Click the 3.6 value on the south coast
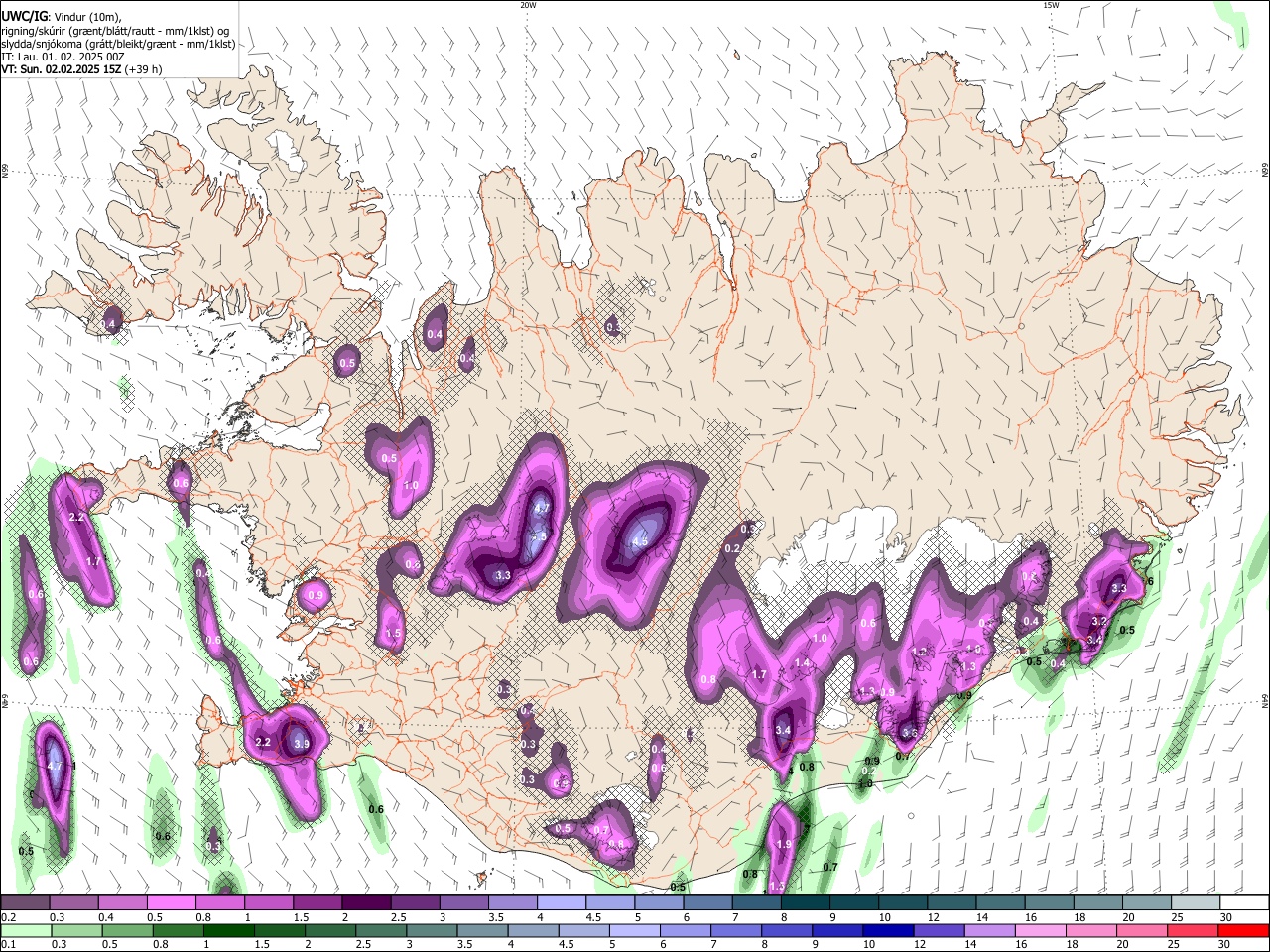1270x952 pixels. click(x=909, y=733)
